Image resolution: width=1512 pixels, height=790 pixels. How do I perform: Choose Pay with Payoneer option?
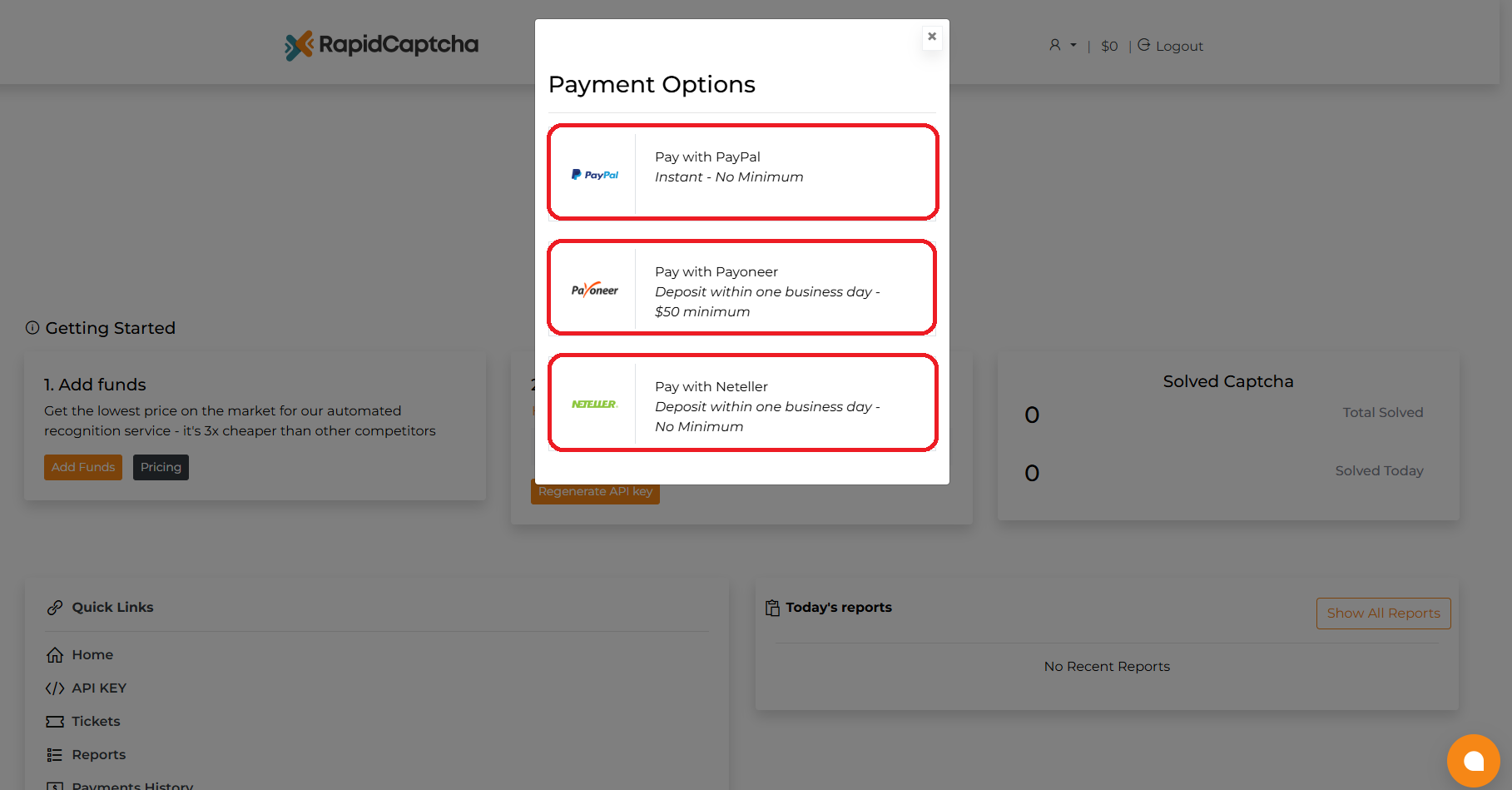[743, 288]
